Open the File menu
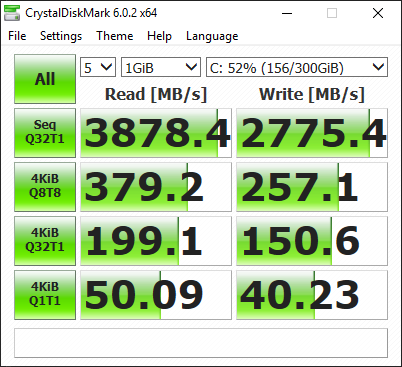Screen dimensions: 402x367 tap(17, 36)
